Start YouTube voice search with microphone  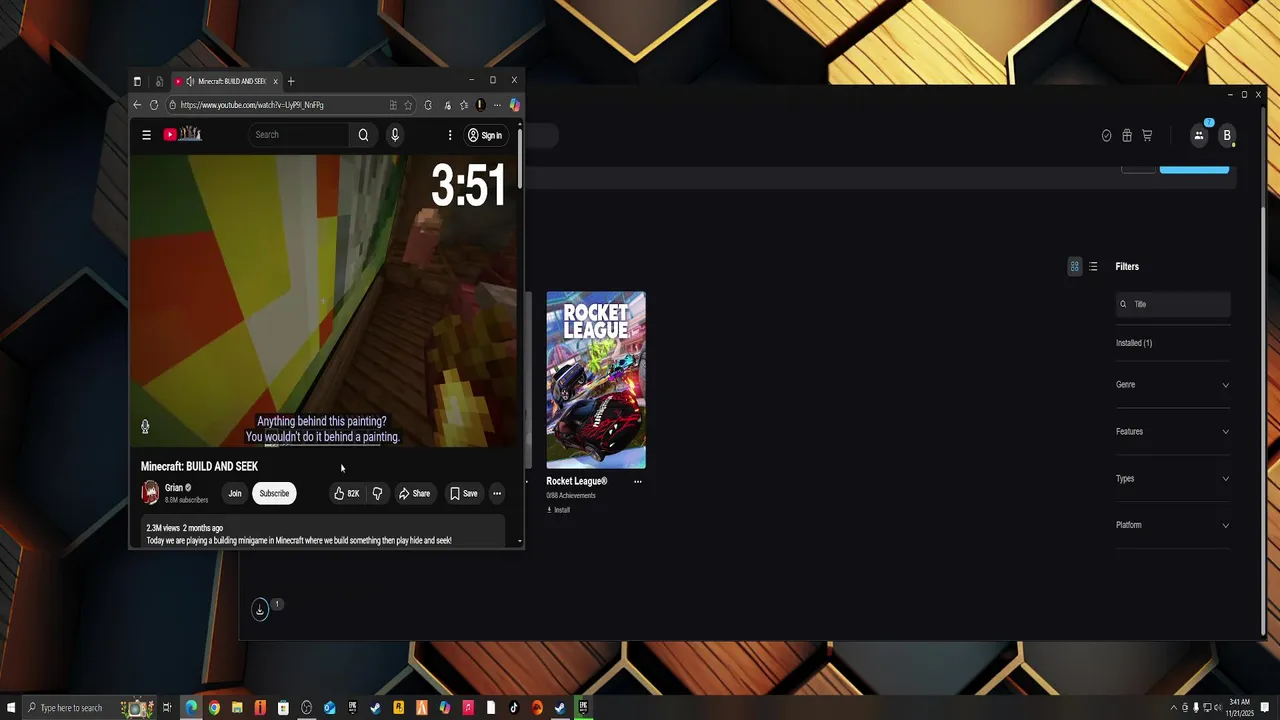click(395, 135)
